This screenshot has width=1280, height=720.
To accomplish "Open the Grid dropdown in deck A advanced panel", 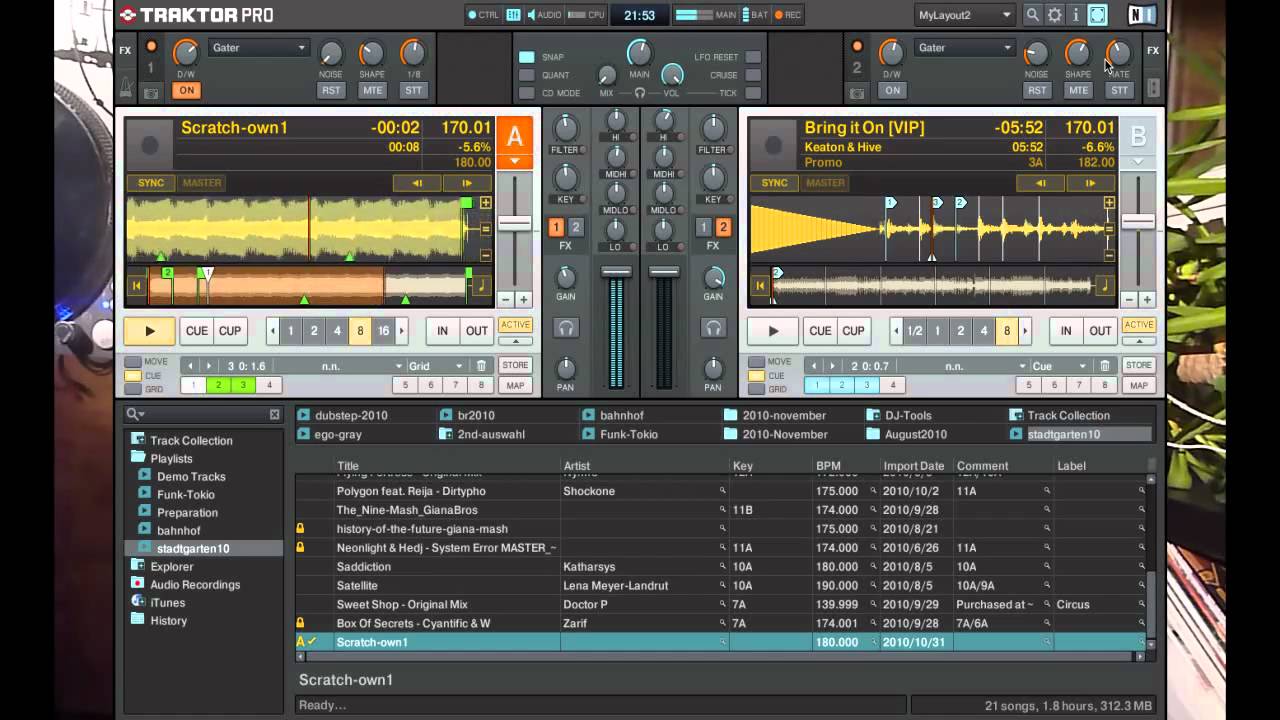I will 434,365.
